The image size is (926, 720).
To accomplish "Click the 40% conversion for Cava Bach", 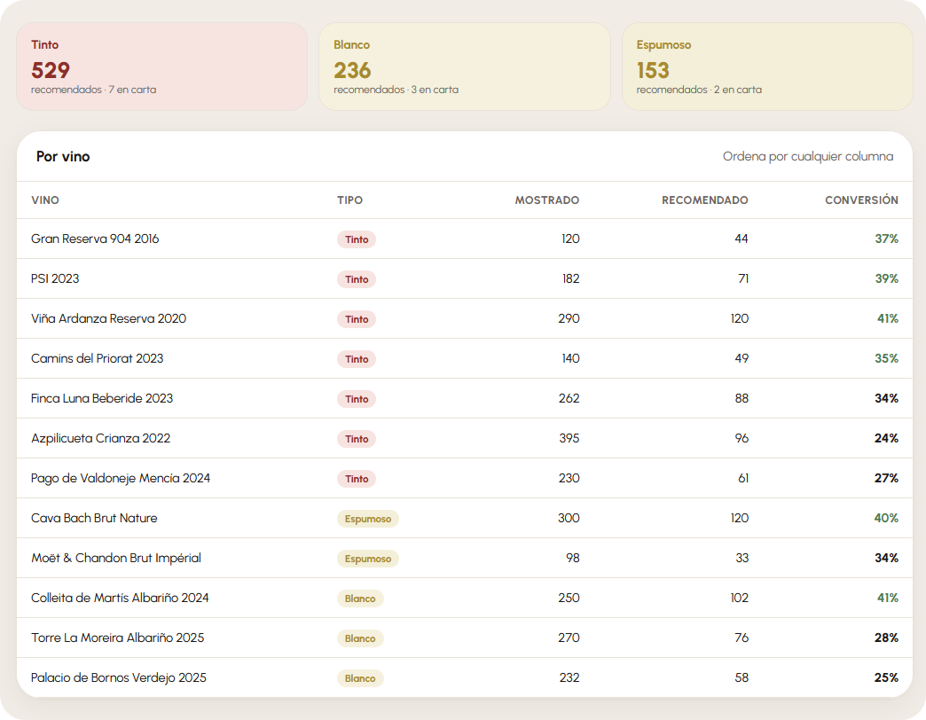I will (886, 518).
